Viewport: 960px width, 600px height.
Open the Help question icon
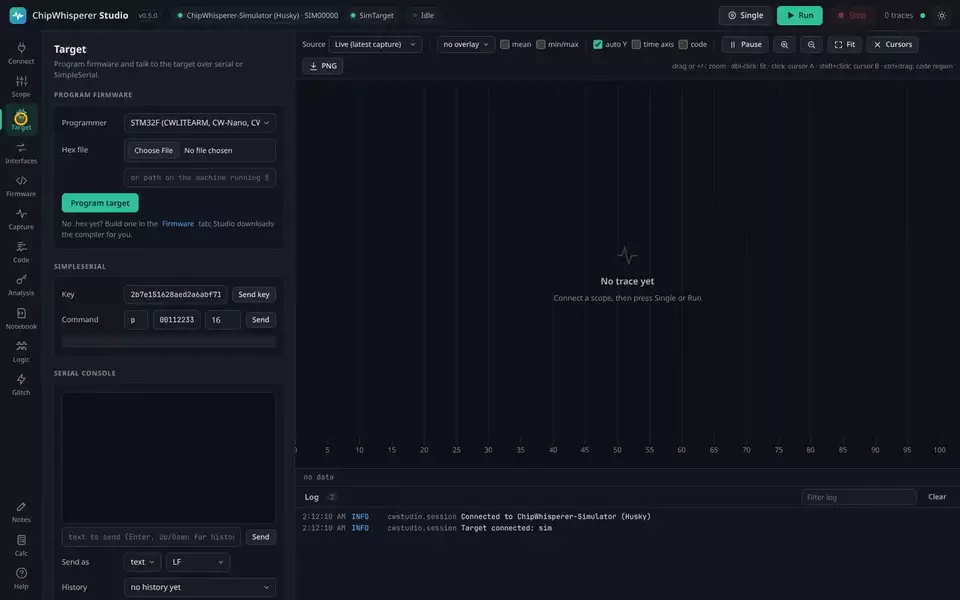pos(21,578)
